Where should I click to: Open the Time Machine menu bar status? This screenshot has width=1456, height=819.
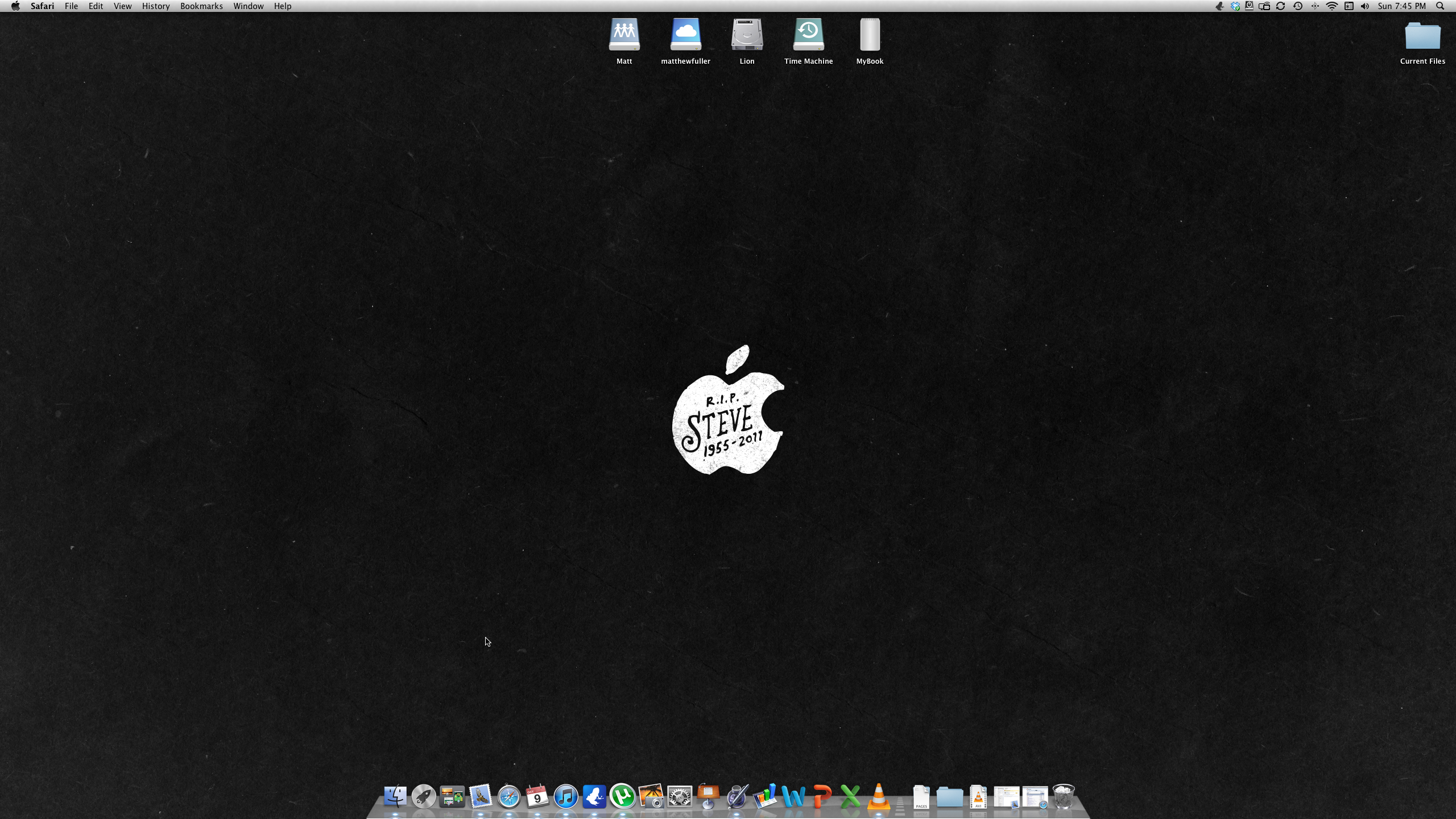click(x=1298, y=6)
